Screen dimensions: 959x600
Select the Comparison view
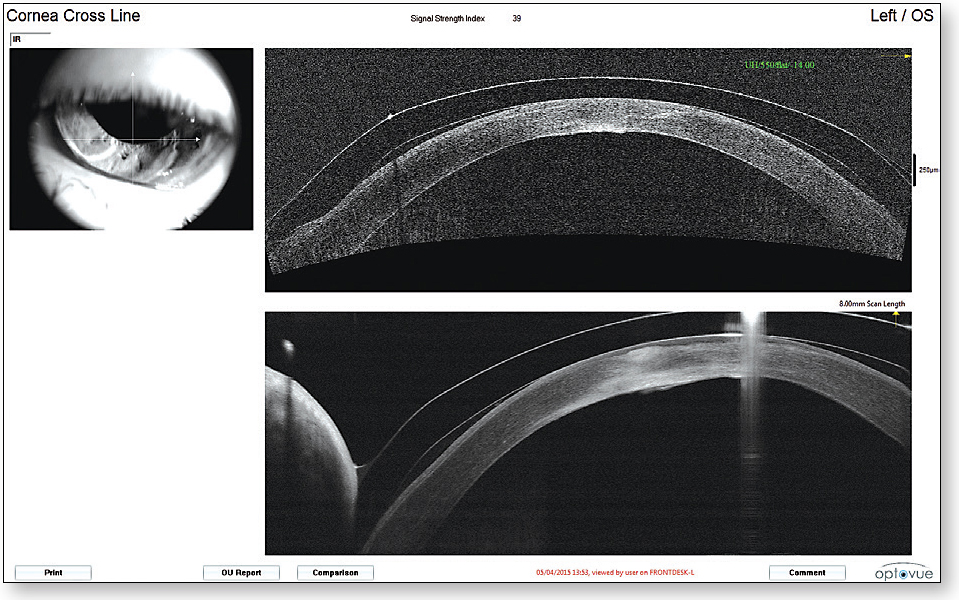[x=337, y=572]
